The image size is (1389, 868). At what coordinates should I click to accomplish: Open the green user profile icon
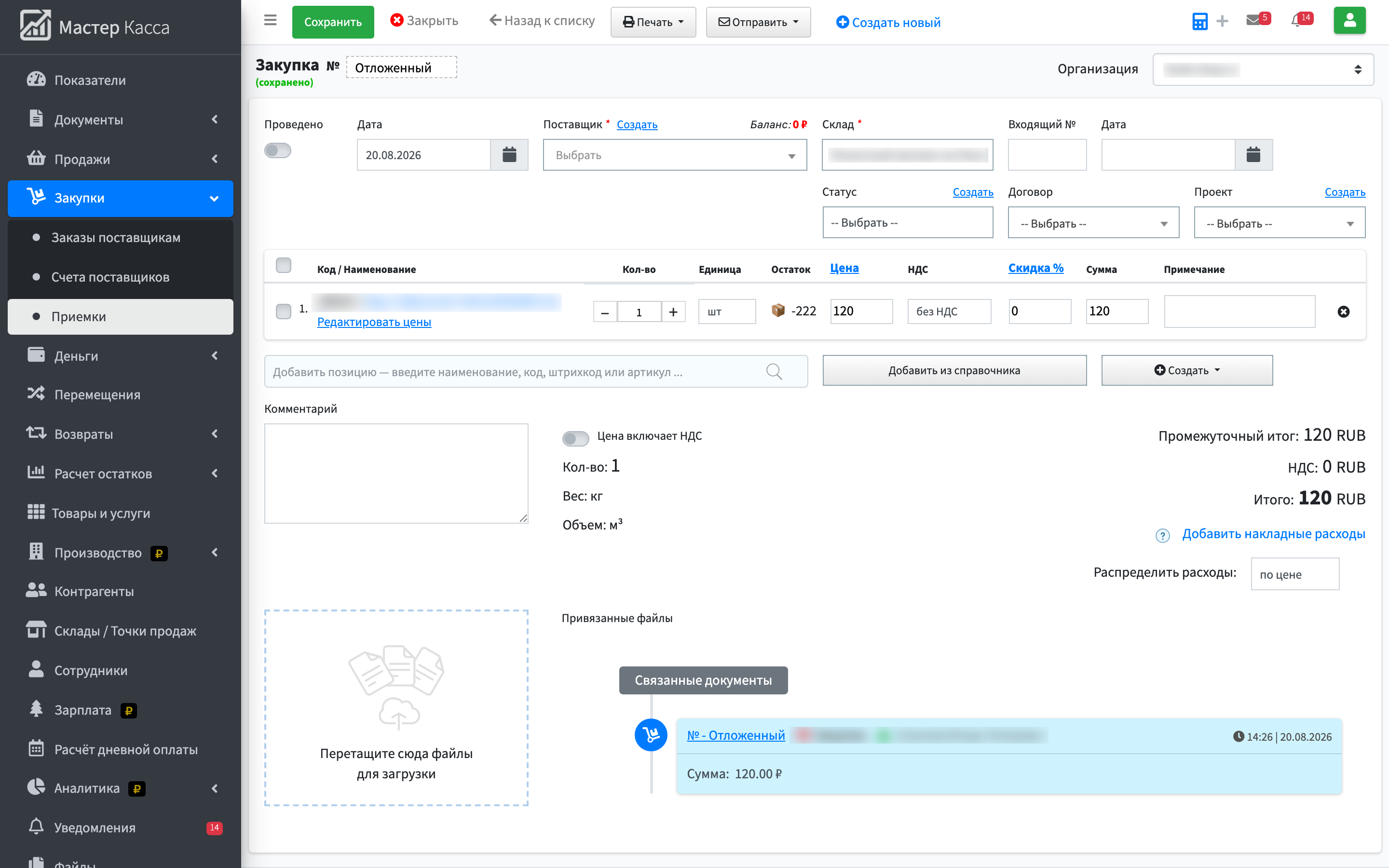(x=1349, y=21)
